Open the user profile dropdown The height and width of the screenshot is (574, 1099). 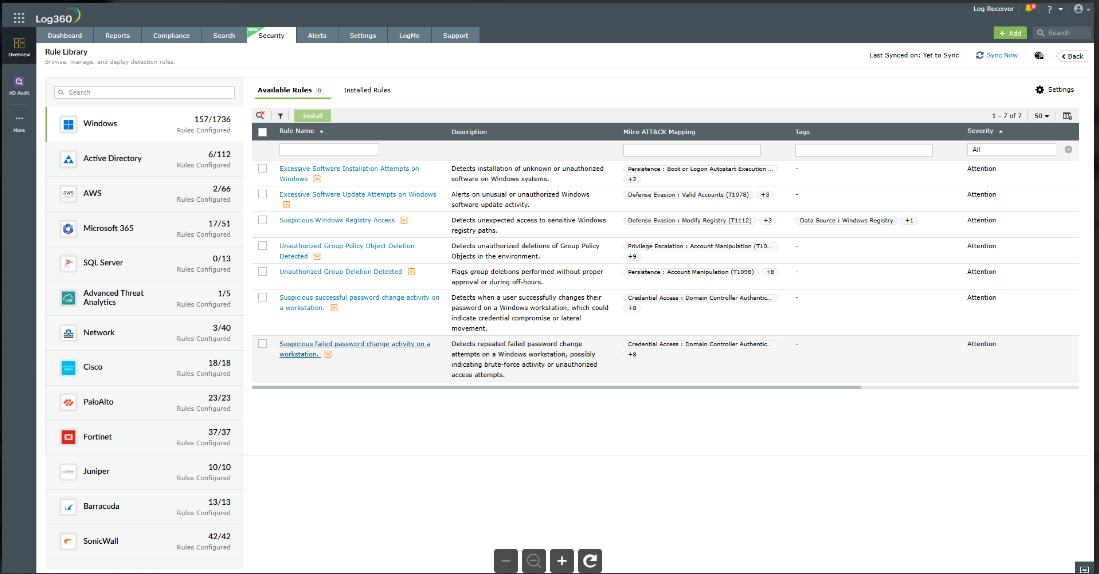tap(1081, 9)
